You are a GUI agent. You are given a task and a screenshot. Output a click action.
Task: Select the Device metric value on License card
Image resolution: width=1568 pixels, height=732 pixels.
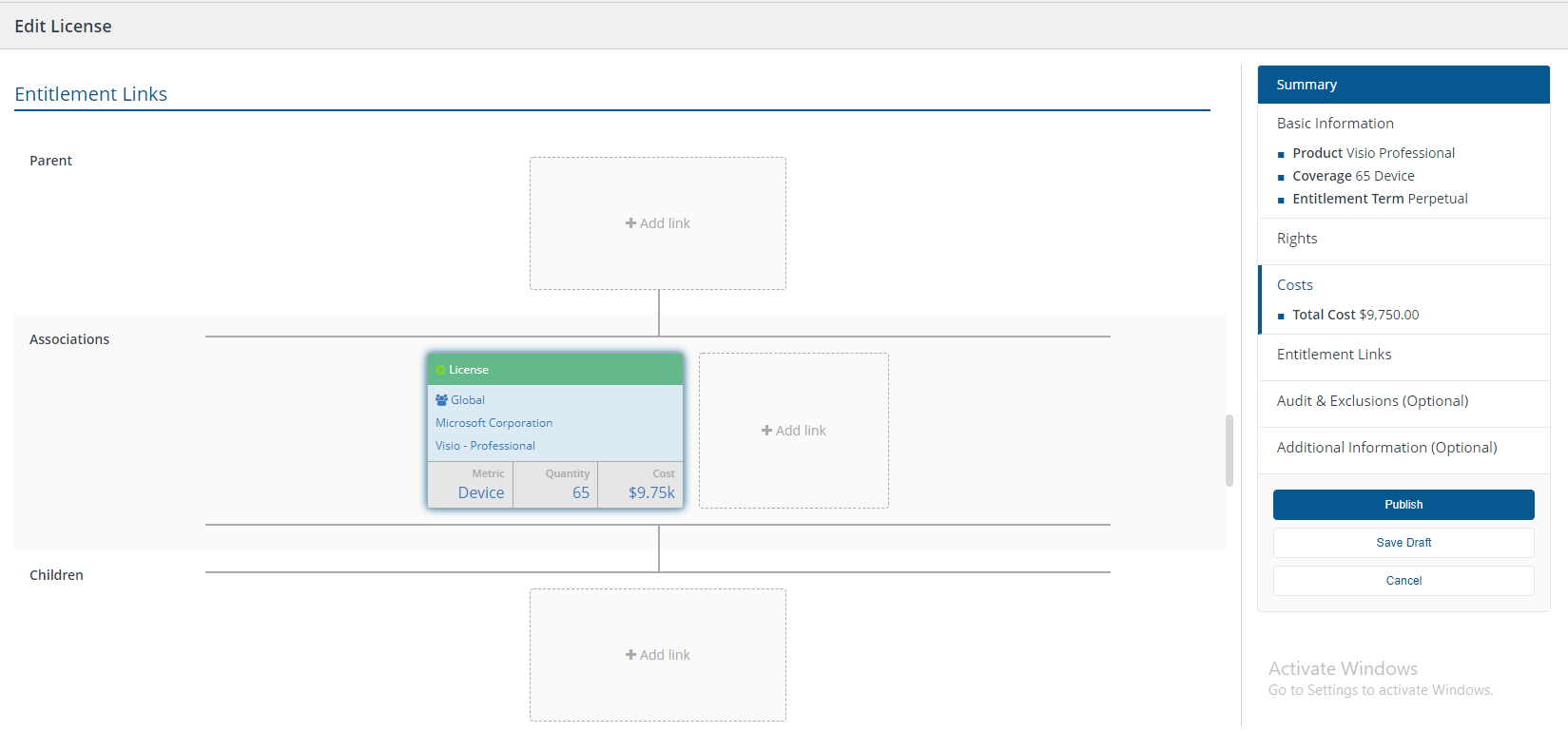[480, 492]
